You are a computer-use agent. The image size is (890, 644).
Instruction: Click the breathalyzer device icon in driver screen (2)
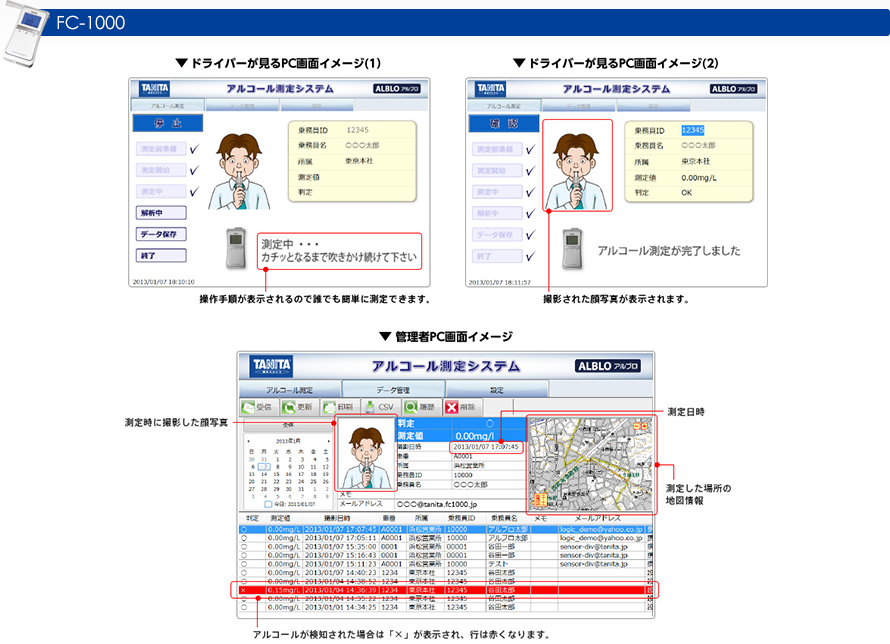coord(573,247)
